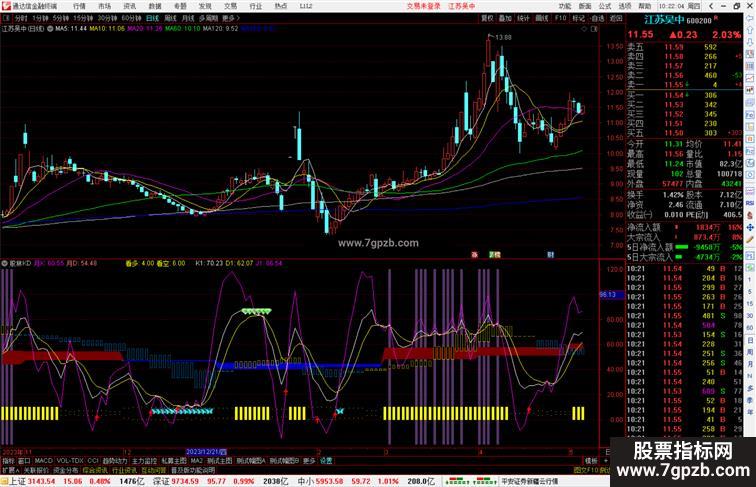Switch chart to 60分钟 period
The height and width of the screenshot is (487, 756).
click(x=132, y=18)
